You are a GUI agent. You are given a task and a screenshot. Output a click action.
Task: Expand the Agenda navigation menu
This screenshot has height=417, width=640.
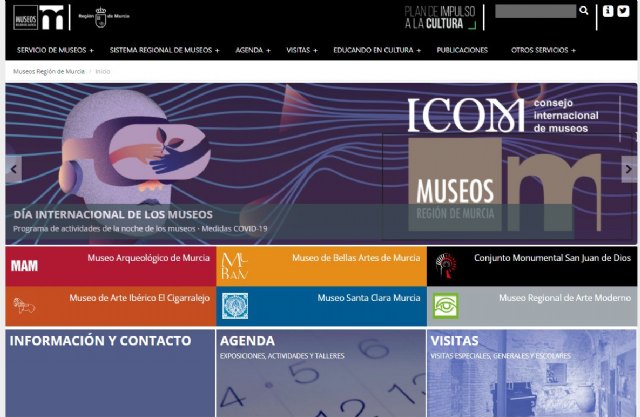pos(253,50)
